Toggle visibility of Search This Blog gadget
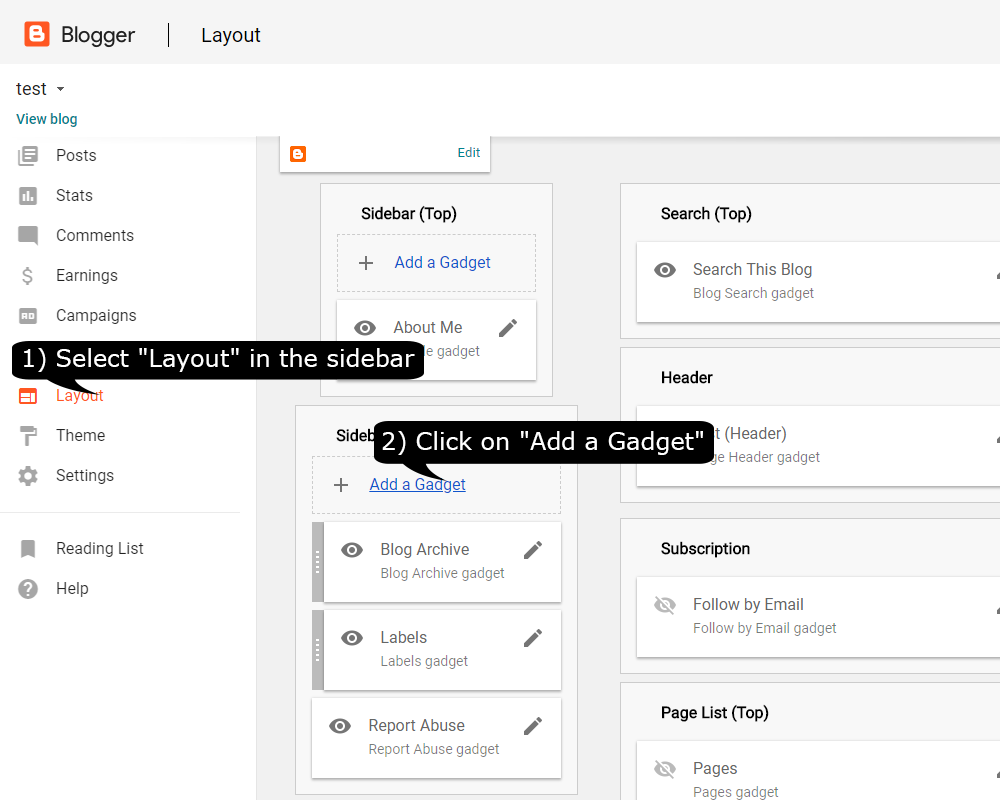The height and width of the screenshot is (800, 1000). coord(665,270)
